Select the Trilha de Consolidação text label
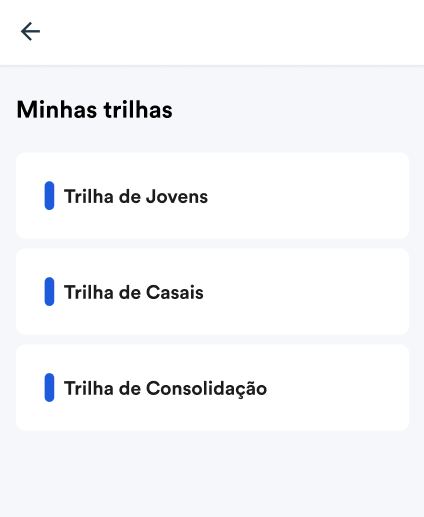This screenshot has width=424, height=517. [165, 389]
